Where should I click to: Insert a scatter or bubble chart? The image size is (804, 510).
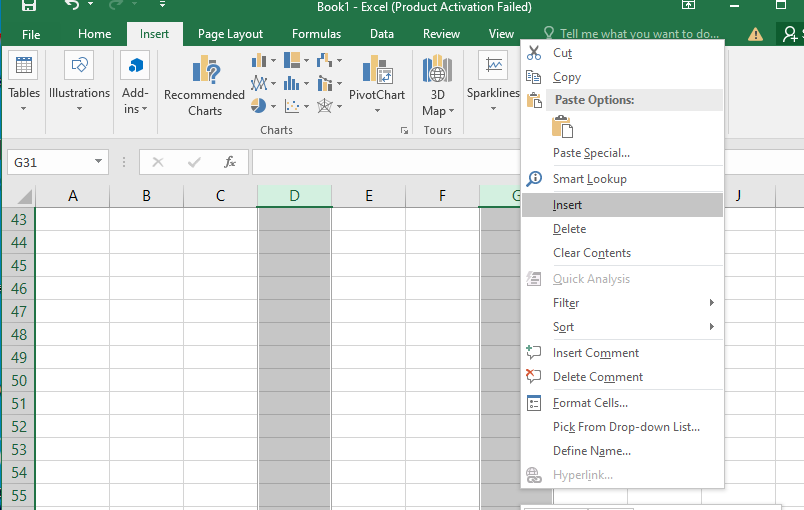[292, 106]
